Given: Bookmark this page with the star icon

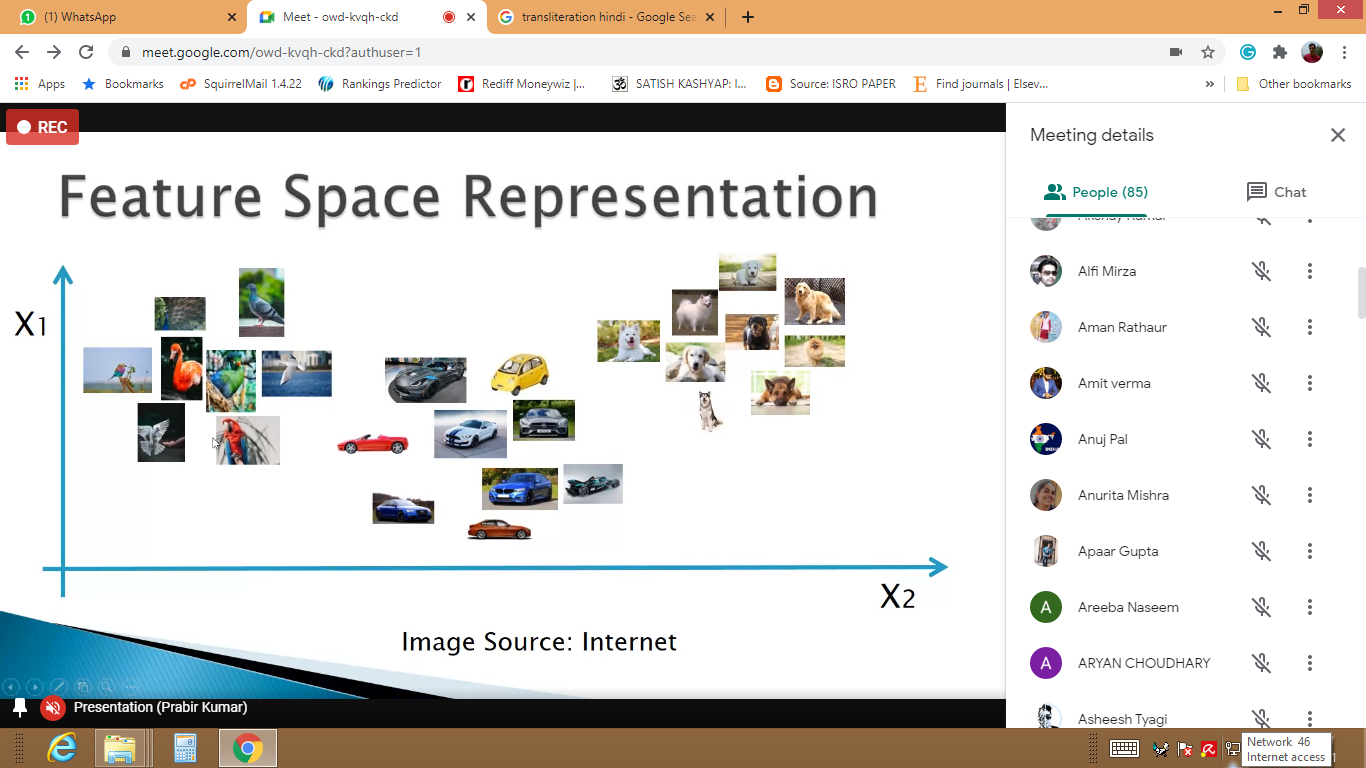Looking at the screenshot, I should (x=1208, y=52).
